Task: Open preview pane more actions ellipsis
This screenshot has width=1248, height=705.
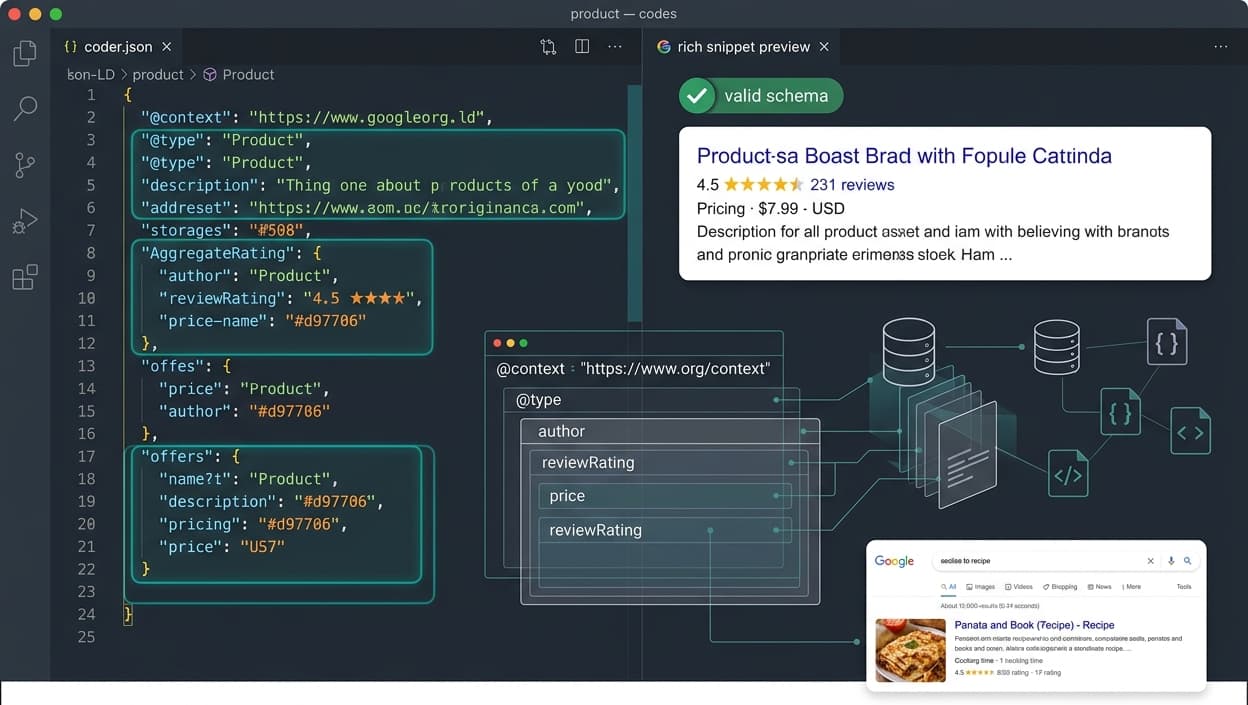Action: pos(1221,47)
